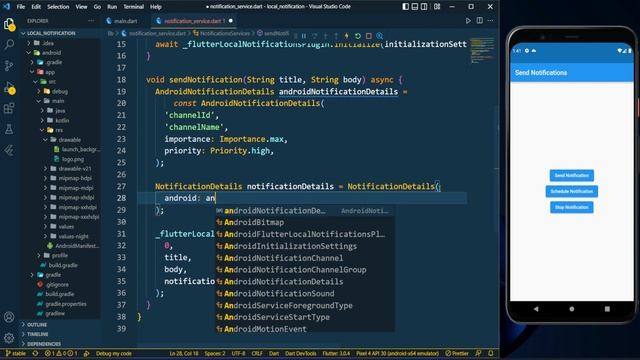Screen dimensions: 640x360
Task: Click Ln 28, Col 18 cursor position
Action: click(x=184, y=353)
